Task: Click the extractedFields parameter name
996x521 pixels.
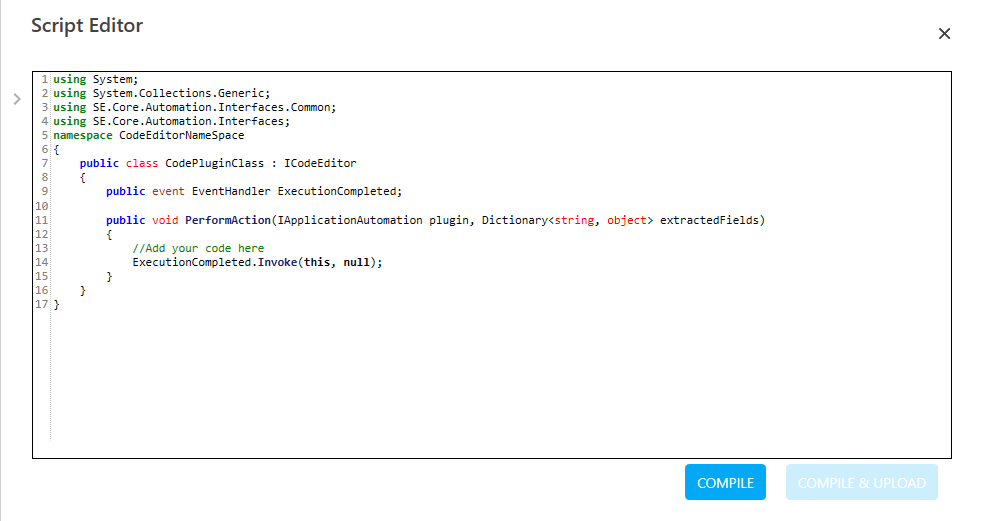Action: (x=709, y=220)
